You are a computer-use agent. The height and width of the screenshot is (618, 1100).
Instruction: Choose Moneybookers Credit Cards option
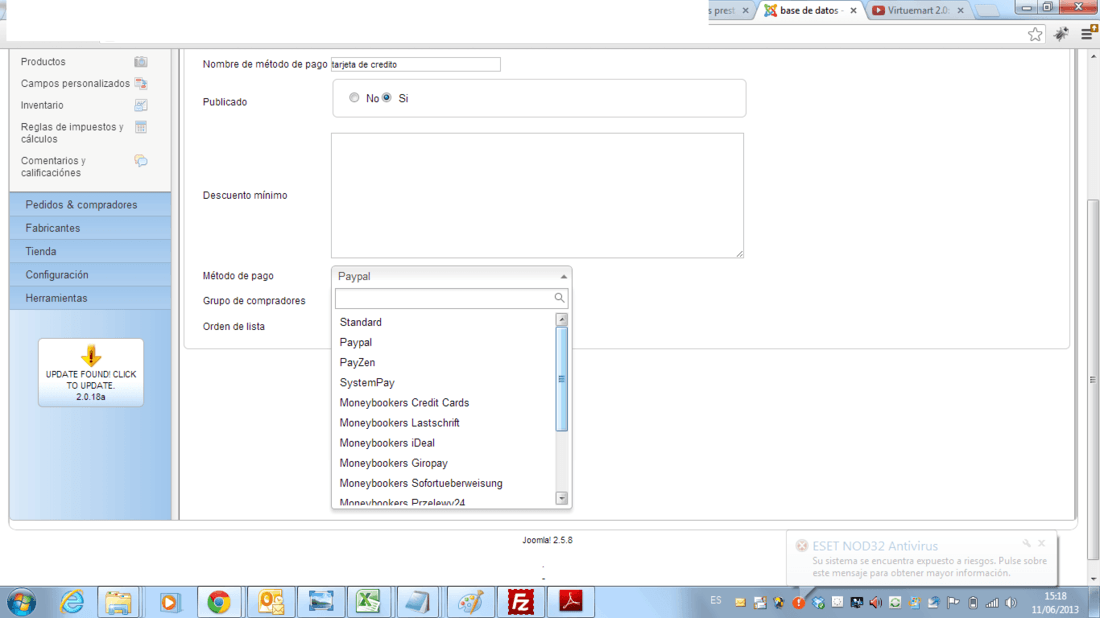click(444, 403)
